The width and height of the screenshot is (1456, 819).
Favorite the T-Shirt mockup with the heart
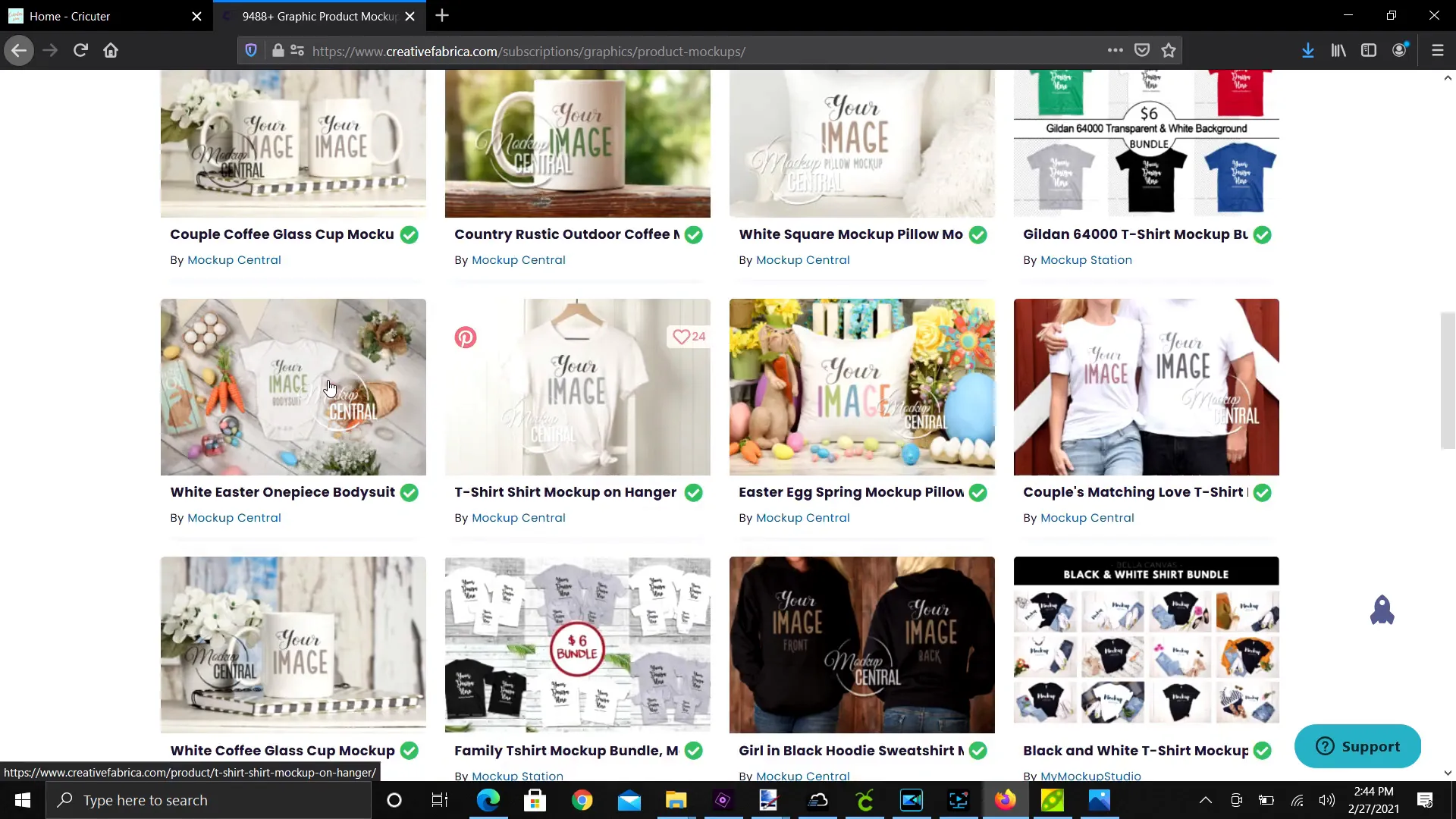pyautogui.click(x=680, y=336)
